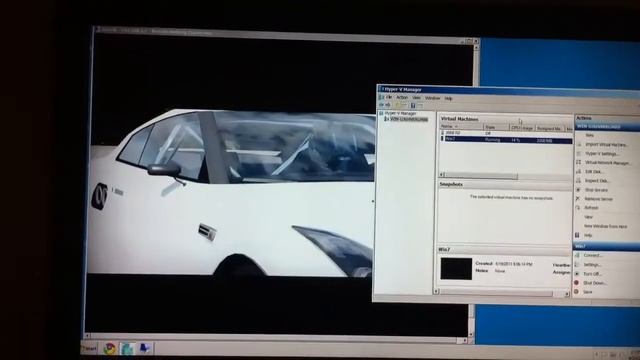Screen dimensions: 640x360
Task: Click Import Virtual Machine action
Action: pos(607,144)
